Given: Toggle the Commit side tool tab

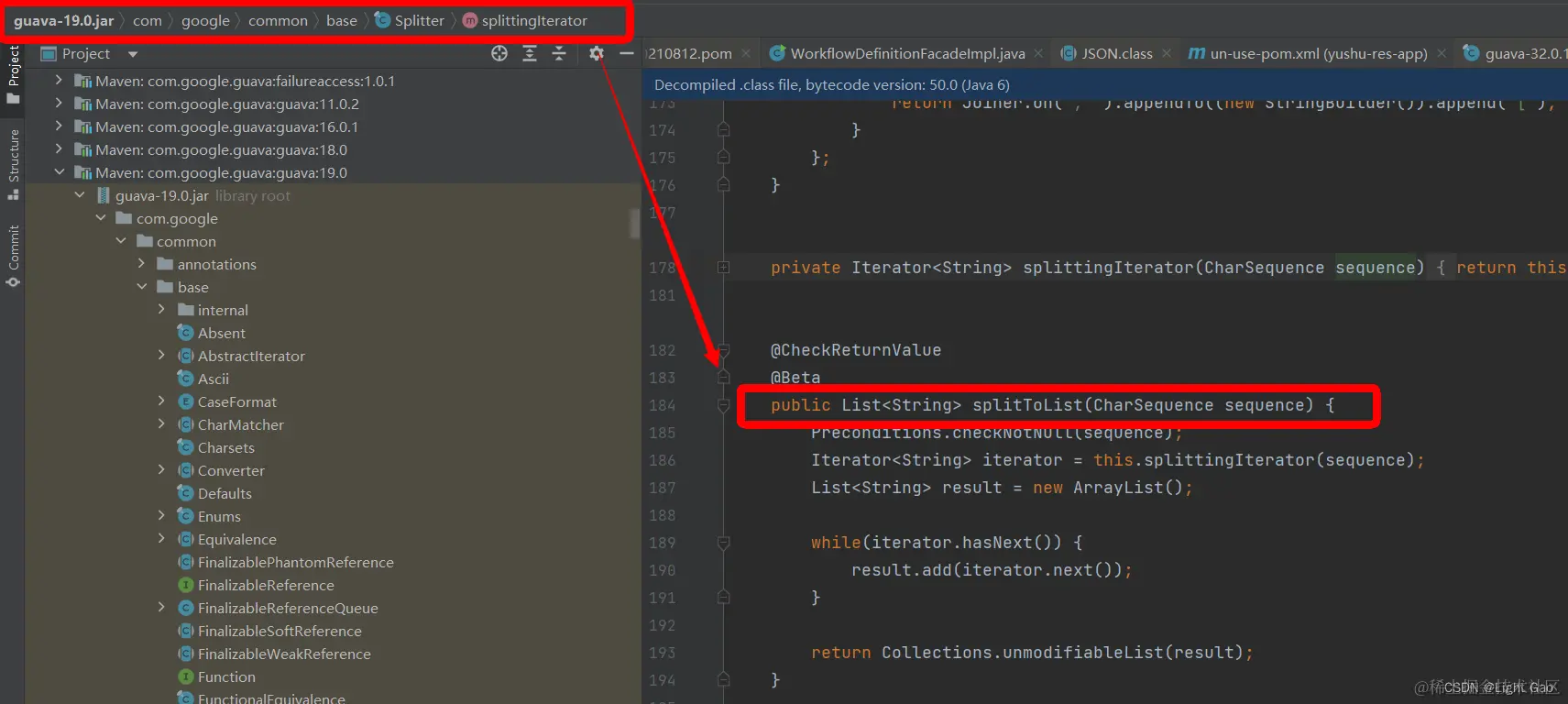Looking at the screenshot, I should (13, 256).
